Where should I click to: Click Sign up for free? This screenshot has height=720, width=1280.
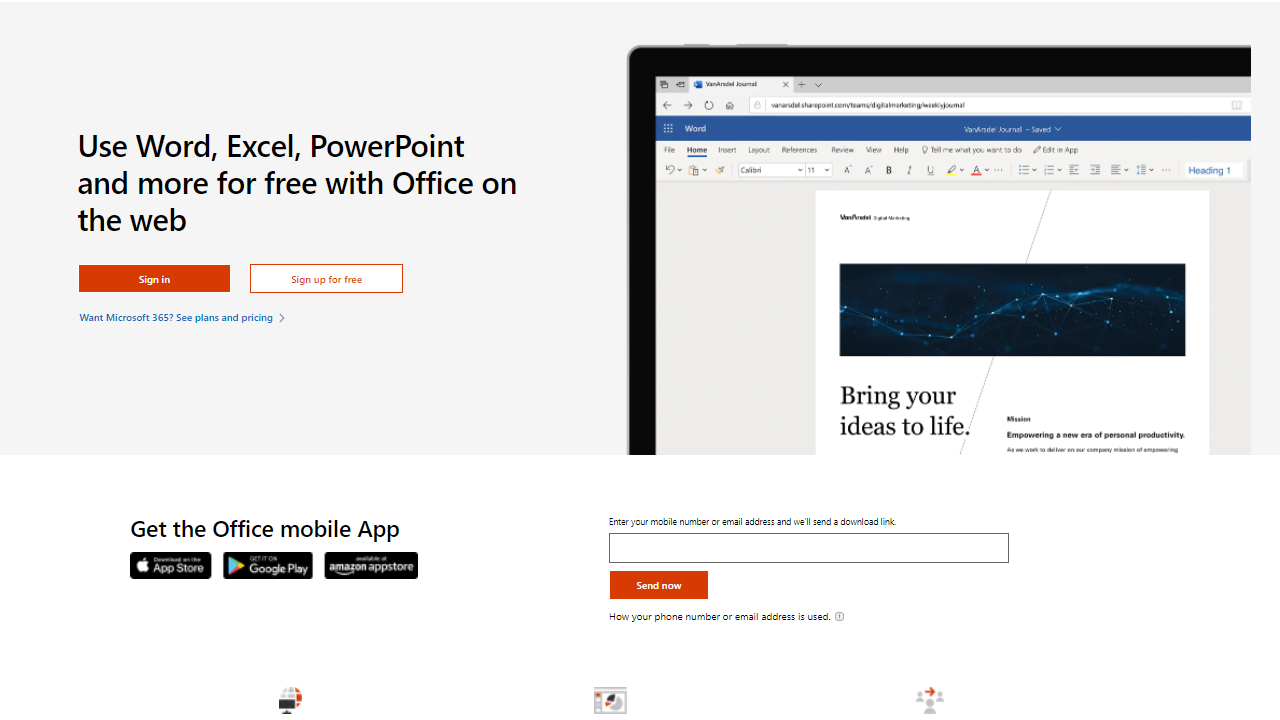click(x=326, y=279)
